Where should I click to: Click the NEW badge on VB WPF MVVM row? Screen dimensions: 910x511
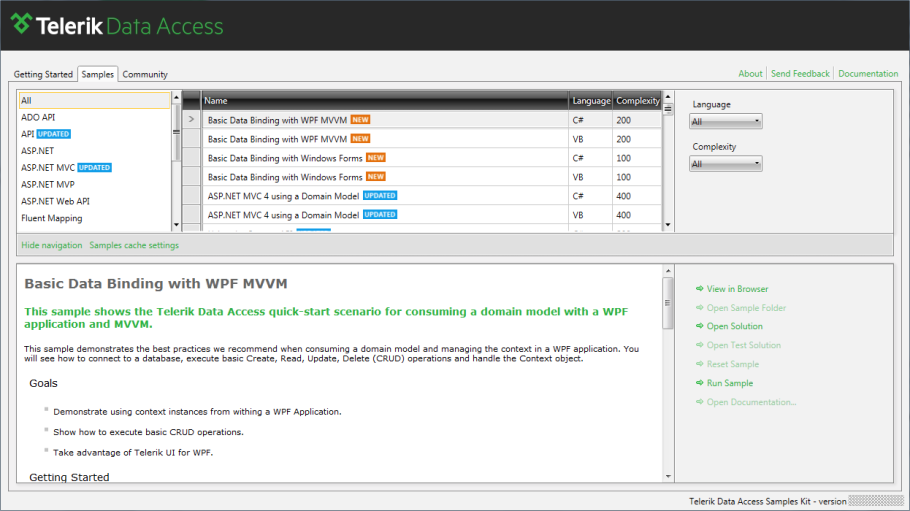click(x=360, y=139)
